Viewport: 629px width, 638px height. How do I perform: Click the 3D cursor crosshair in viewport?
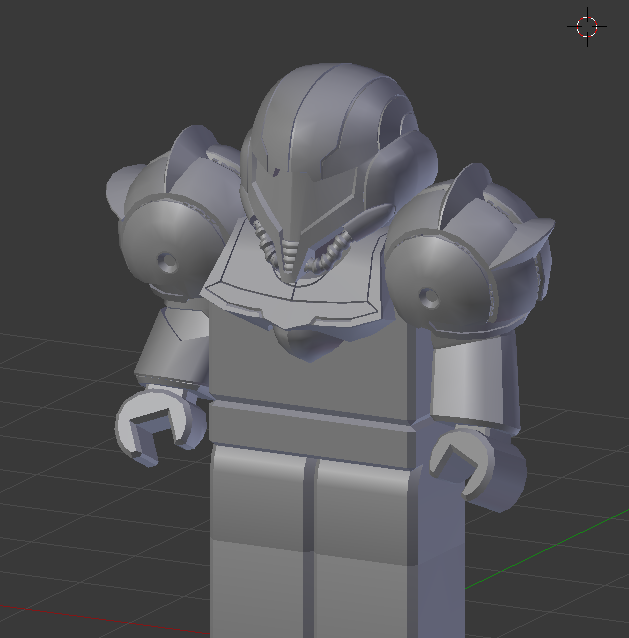[x=587, y=27]
